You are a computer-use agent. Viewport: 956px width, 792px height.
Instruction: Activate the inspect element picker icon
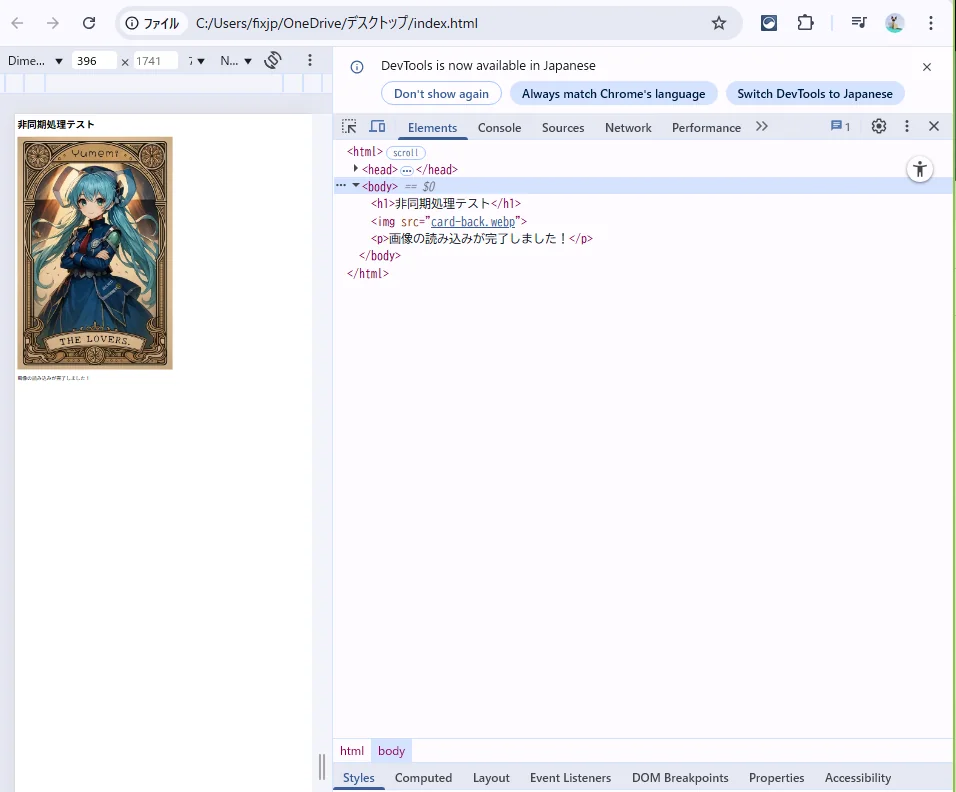pyautogui.click(x=349, y=127)
